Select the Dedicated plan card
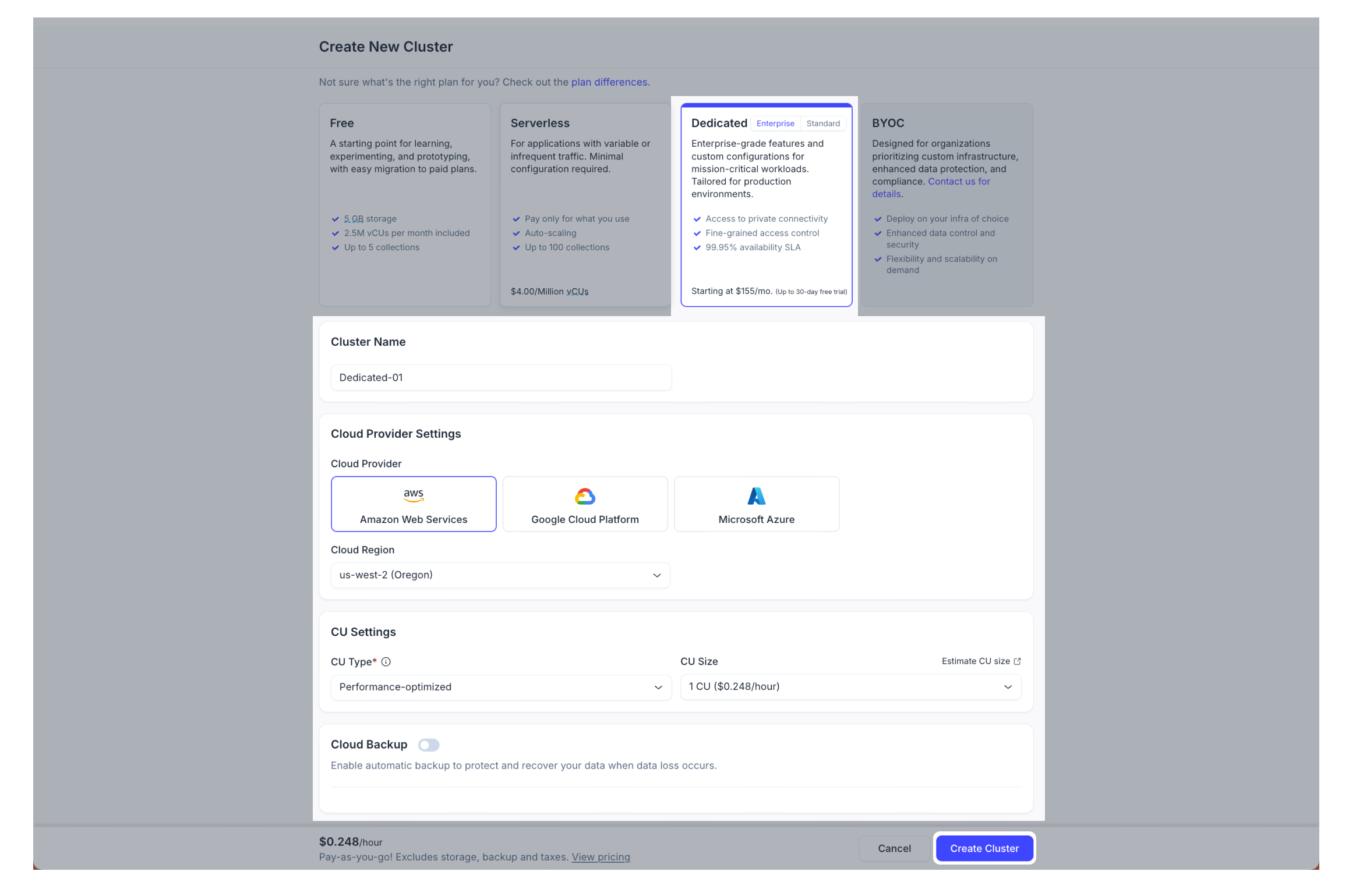The image size is (1356, 896). click(767, 205)
